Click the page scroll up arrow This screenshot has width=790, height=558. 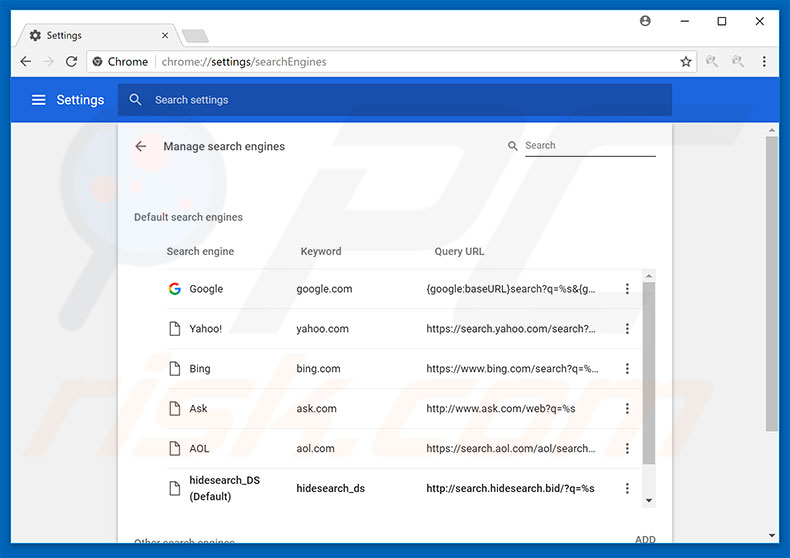[772, 130]
